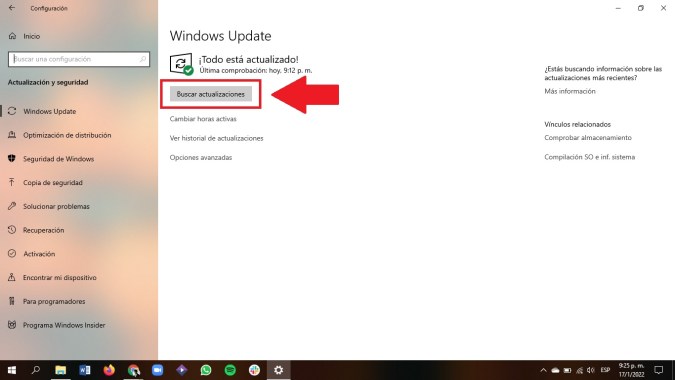Open Compilación SO e inf. sistema link

pos(589,157)
